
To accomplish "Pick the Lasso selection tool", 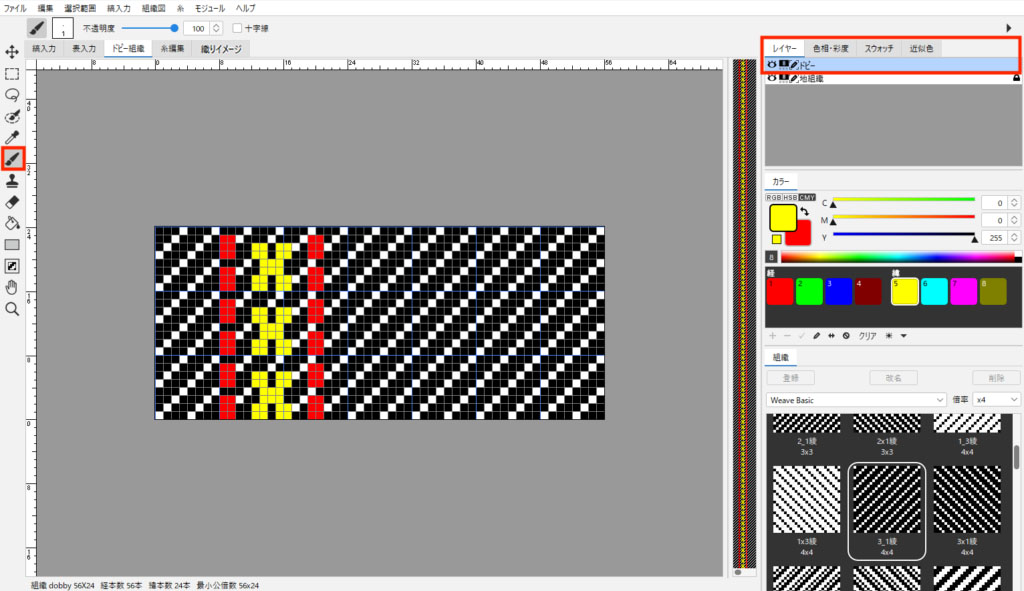I will click(x=12, y=94).
